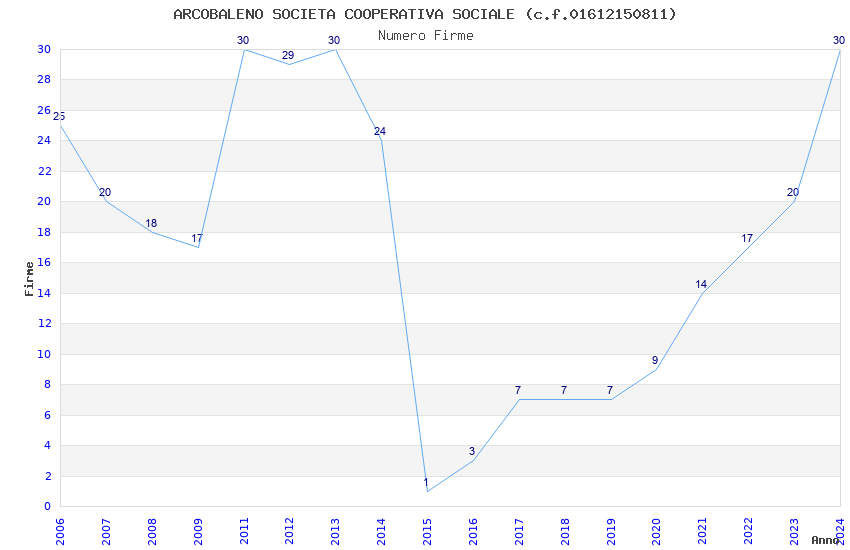850x550 pixels.
Task: Click the data label 24 above year 2014
Action: (x=379, y=131)
